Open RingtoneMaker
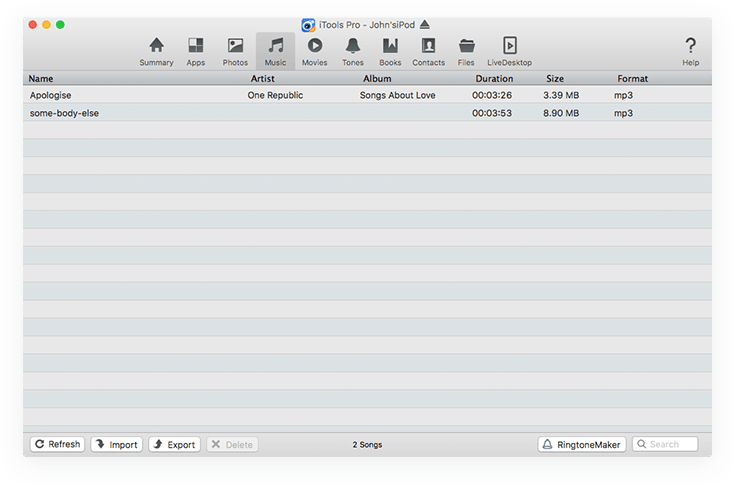This screenshot has width=735, height=486. click(582, 444)
